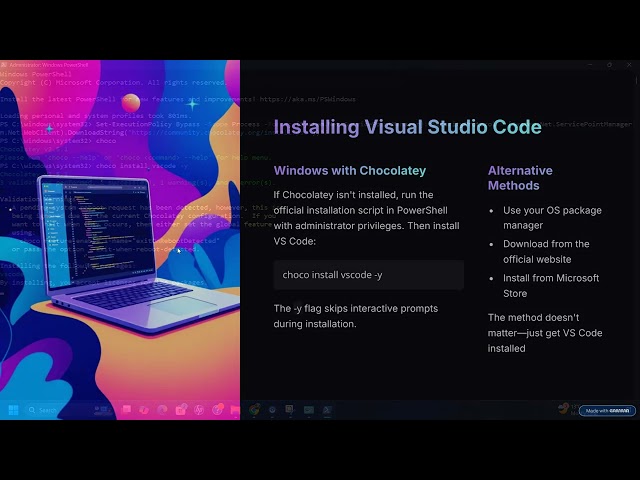Click the 'Download from the official website' bullet

[546, 251]
